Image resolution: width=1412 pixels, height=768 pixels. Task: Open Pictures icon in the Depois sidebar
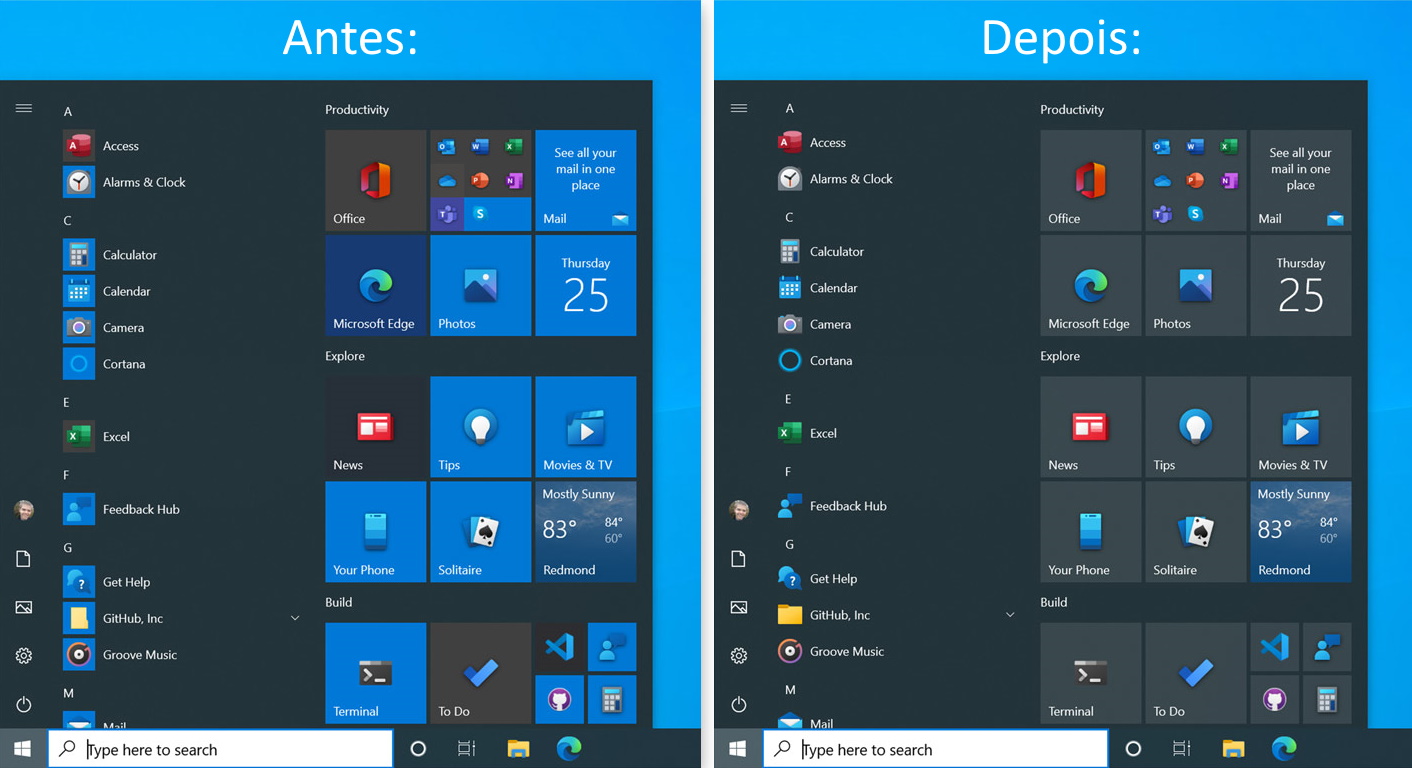pos(739,607)
